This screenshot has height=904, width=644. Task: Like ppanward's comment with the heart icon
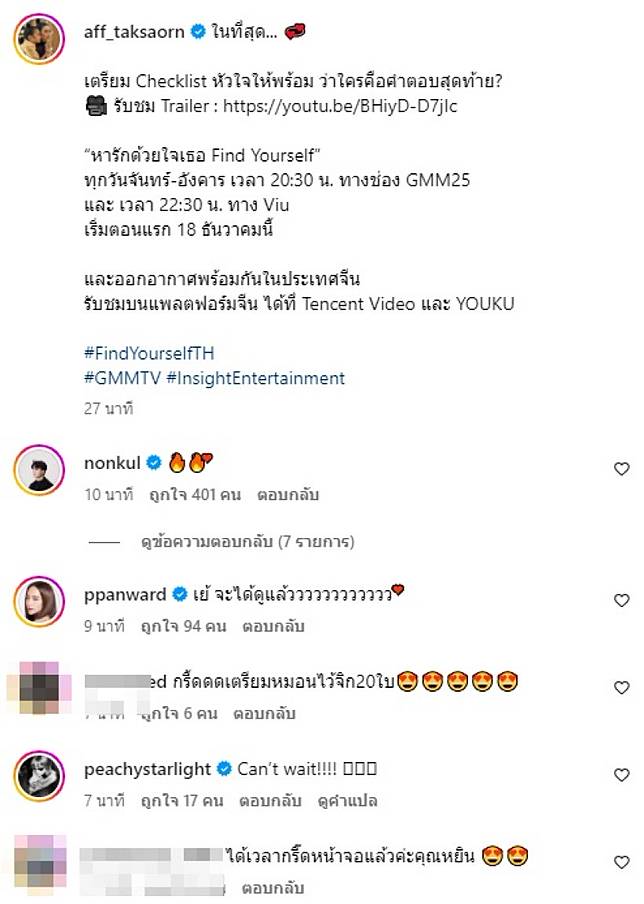click(621, 601)
